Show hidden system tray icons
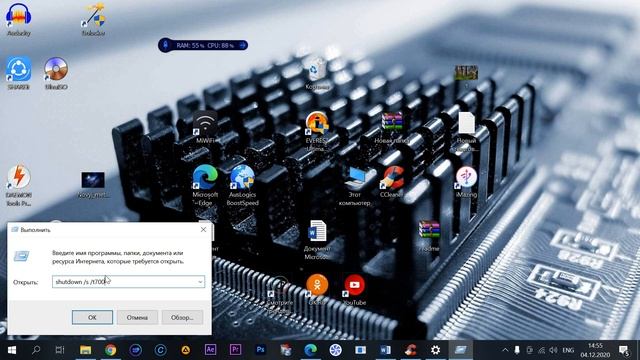The width and height of the screenshot is (640, 360). point(505,350)
